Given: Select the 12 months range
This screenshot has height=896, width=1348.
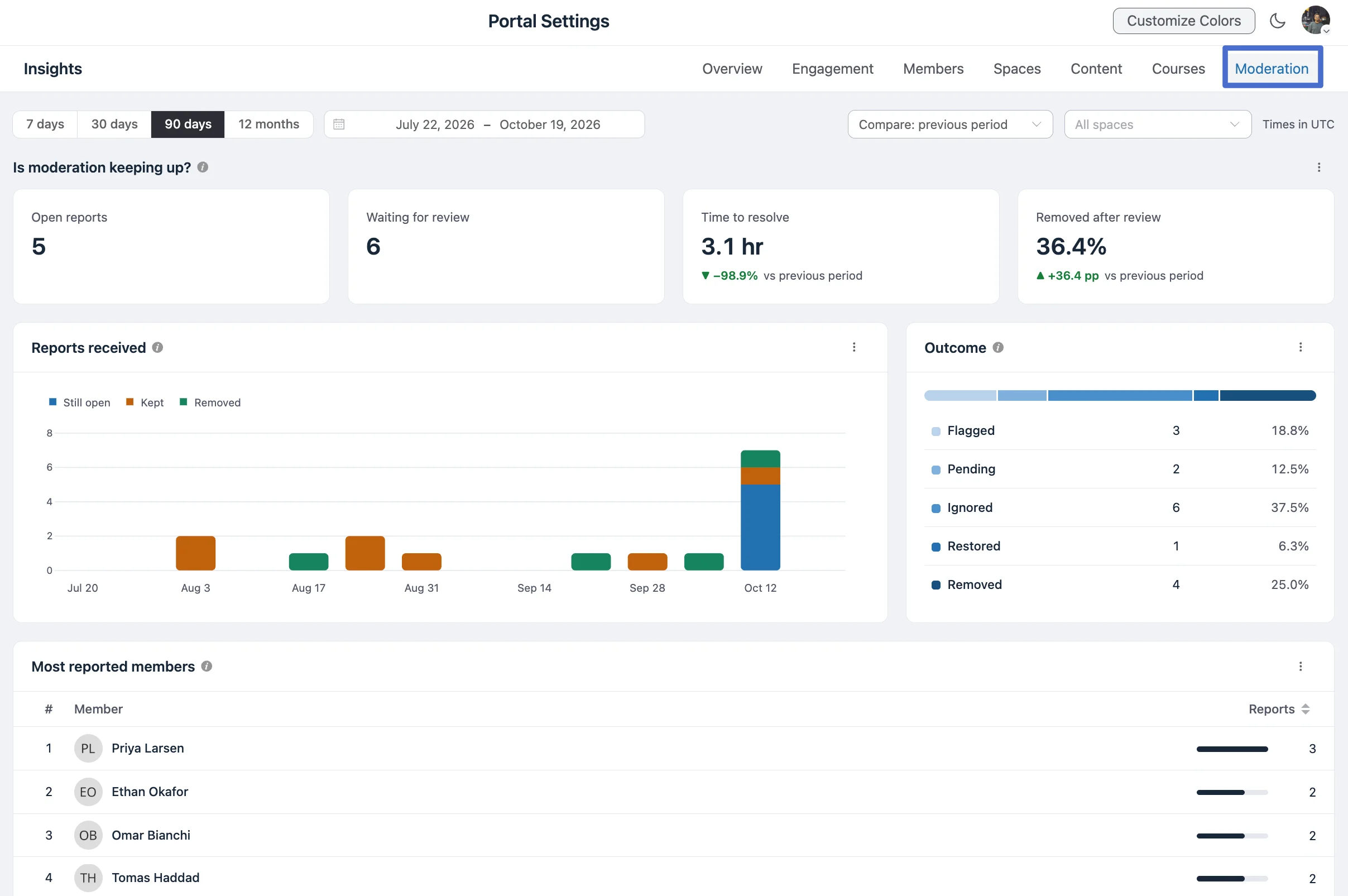Looking at the screenshot, I should (x=268, y=124).
